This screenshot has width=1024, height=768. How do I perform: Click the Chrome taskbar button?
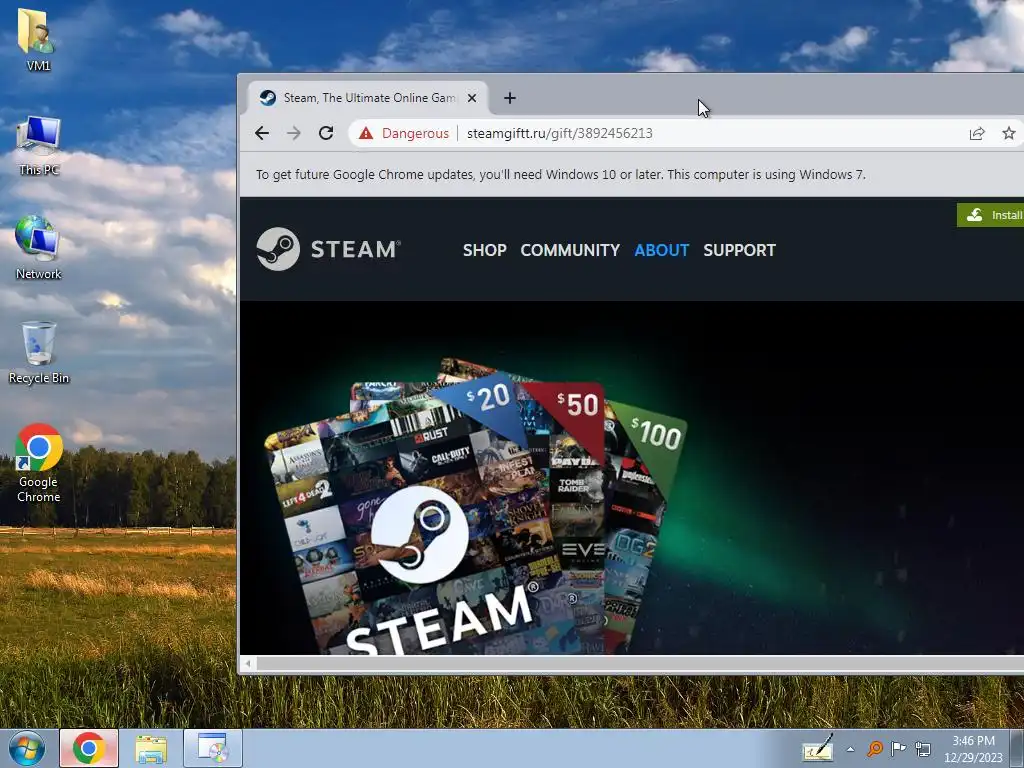pyautogui.click(x=89, y=748)
